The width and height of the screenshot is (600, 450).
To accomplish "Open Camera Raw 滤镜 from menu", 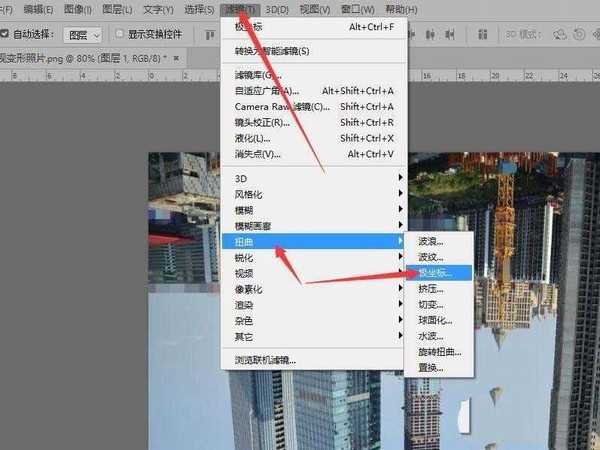I will coord(282,107).
